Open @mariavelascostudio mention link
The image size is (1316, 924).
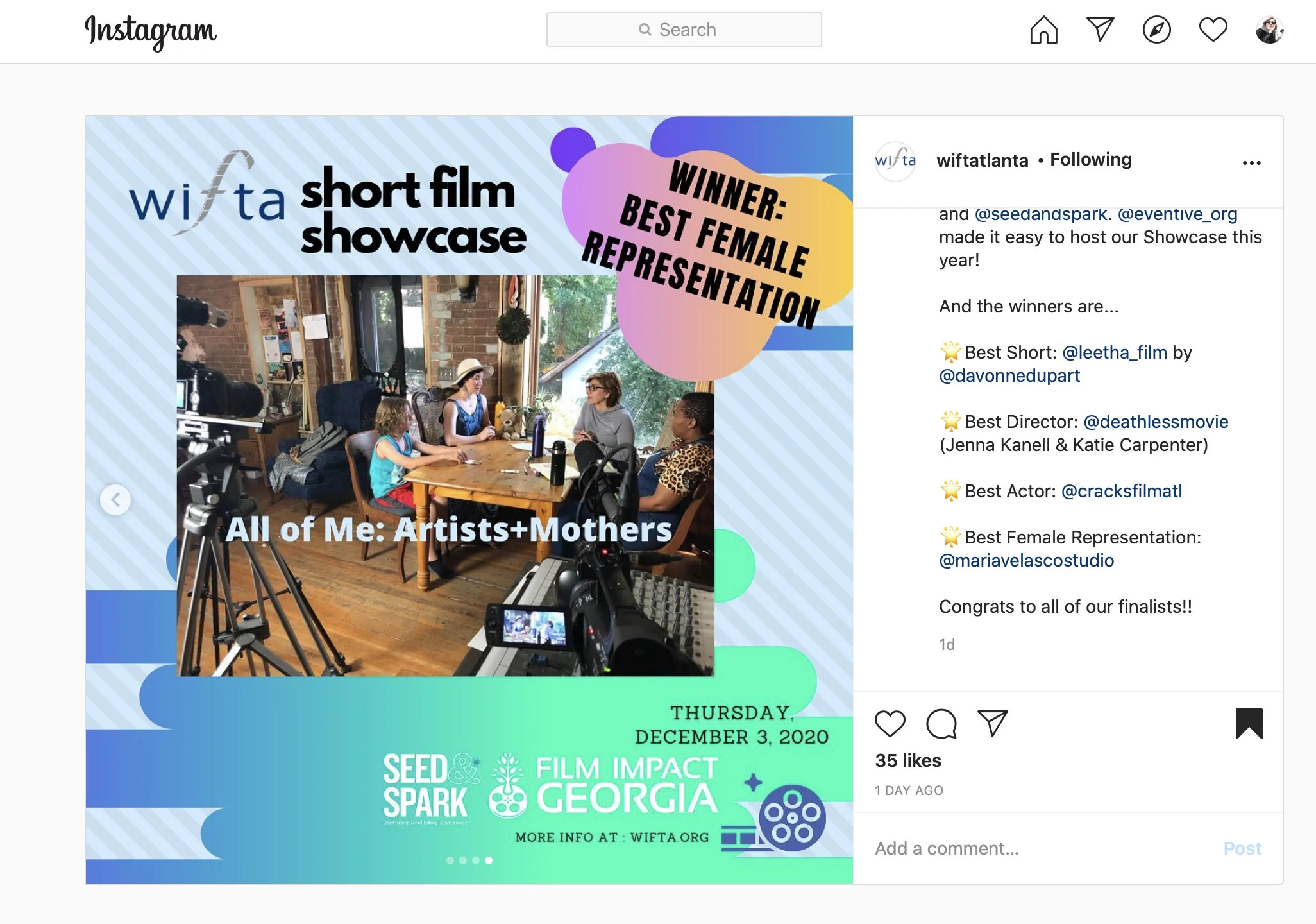(1026, 560)
